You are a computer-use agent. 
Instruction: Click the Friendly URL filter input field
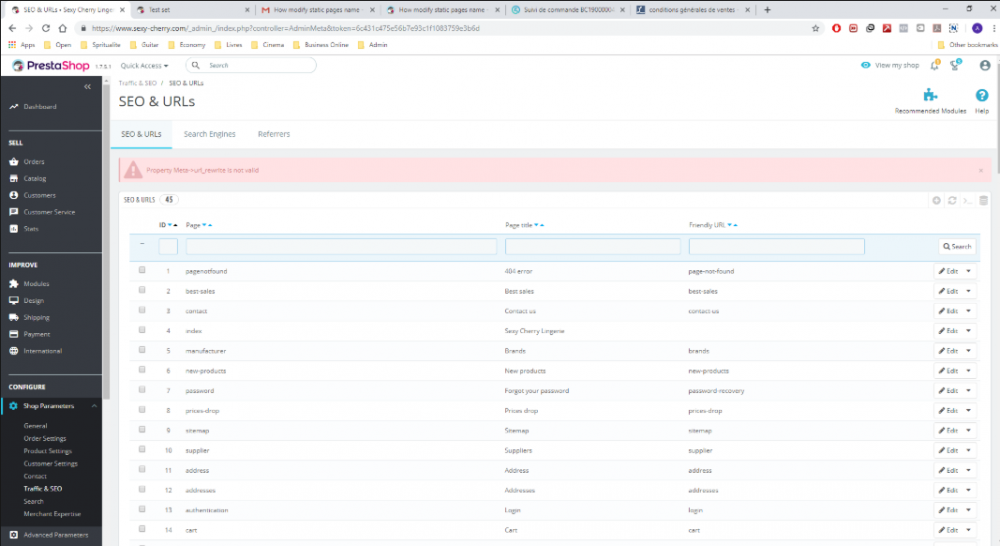tap(776, 246)
